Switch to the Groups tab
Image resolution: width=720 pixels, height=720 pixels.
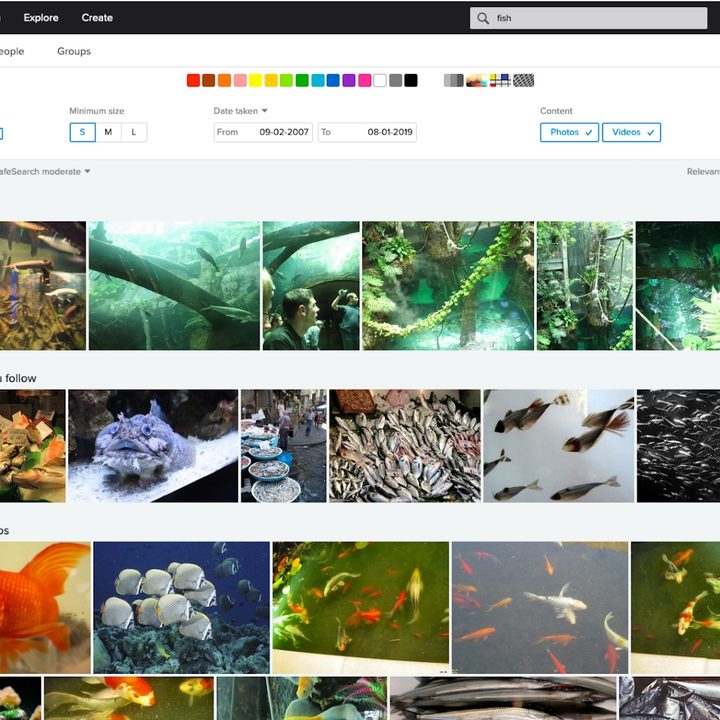(74, 51)
